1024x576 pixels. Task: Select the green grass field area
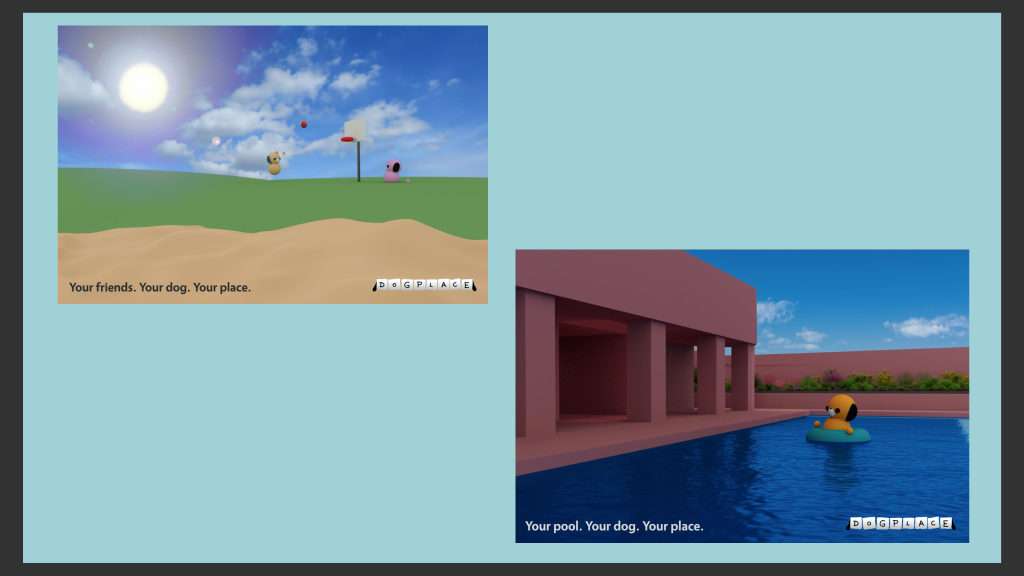click(200, 200)
